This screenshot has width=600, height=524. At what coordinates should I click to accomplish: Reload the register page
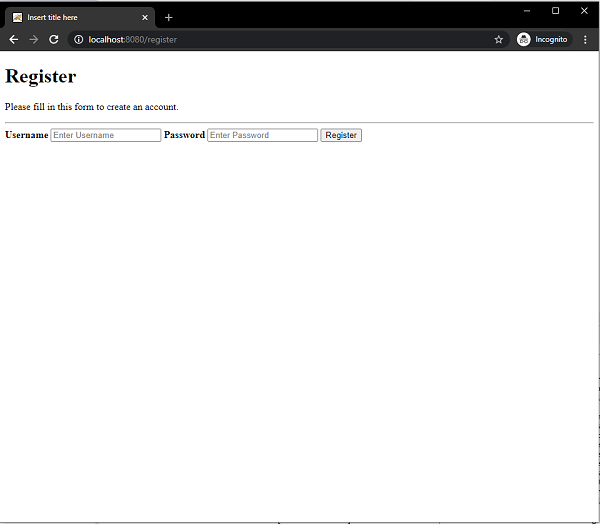coord(54,39)
